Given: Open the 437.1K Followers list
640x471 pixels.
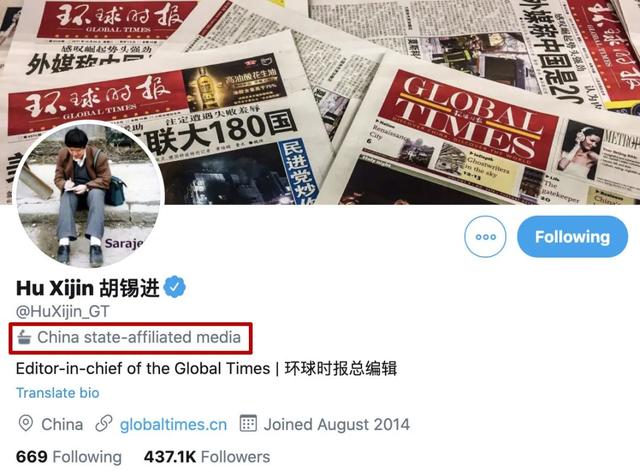Looking at the screenshot, I should pos(207,457).
